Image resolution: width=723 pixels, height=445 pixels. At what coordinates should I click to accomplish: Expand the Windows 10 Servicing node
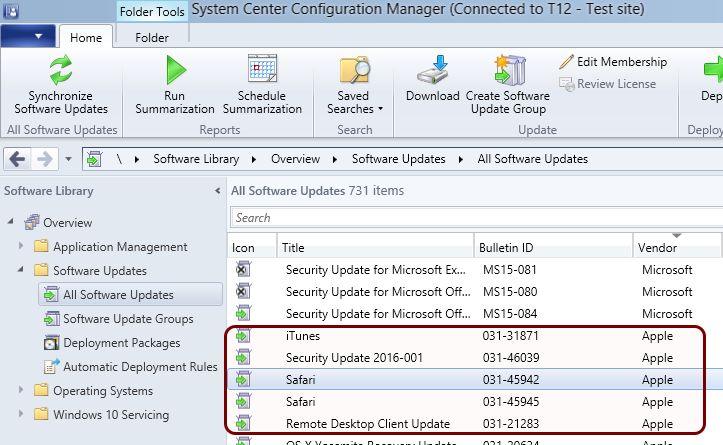[x=21, y=414]
